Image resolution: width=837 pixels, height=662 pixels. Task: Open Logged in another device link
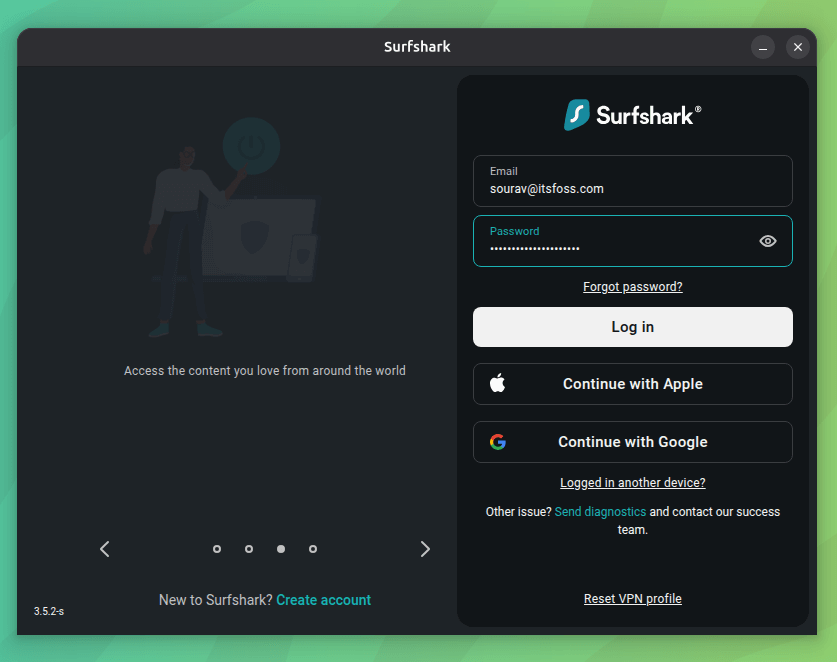[x=633, y=483]
